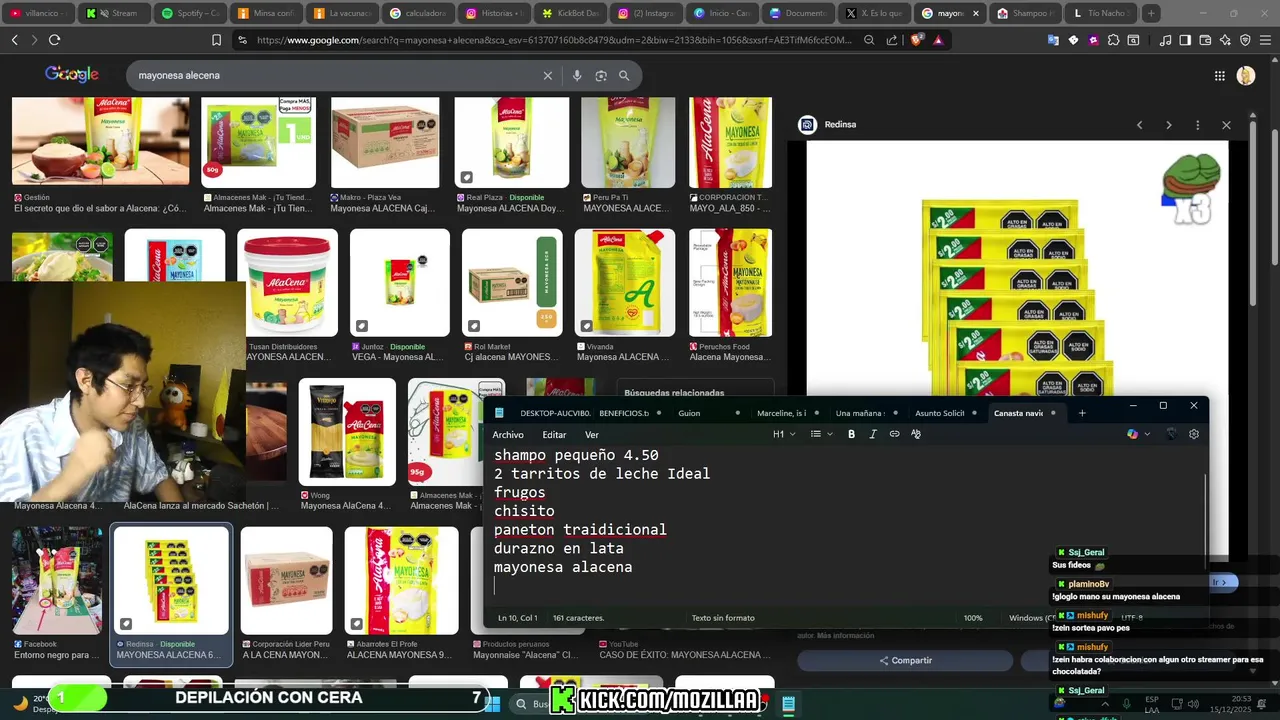1280x720 pixels.
Task: Expand the list style dropdown in Notepad
Action: (820, 434)
